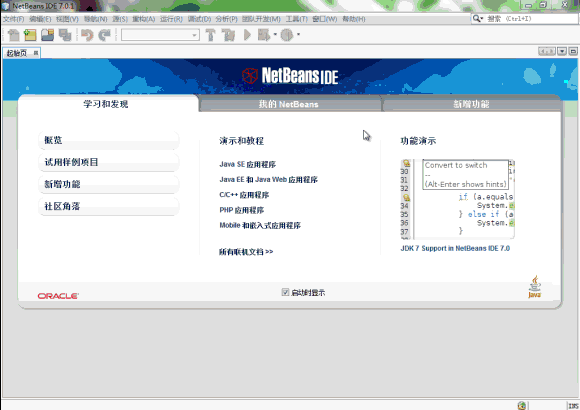Click the INS indicator in status bar
This screenshot has height=410, width=580.
(573, 406)
